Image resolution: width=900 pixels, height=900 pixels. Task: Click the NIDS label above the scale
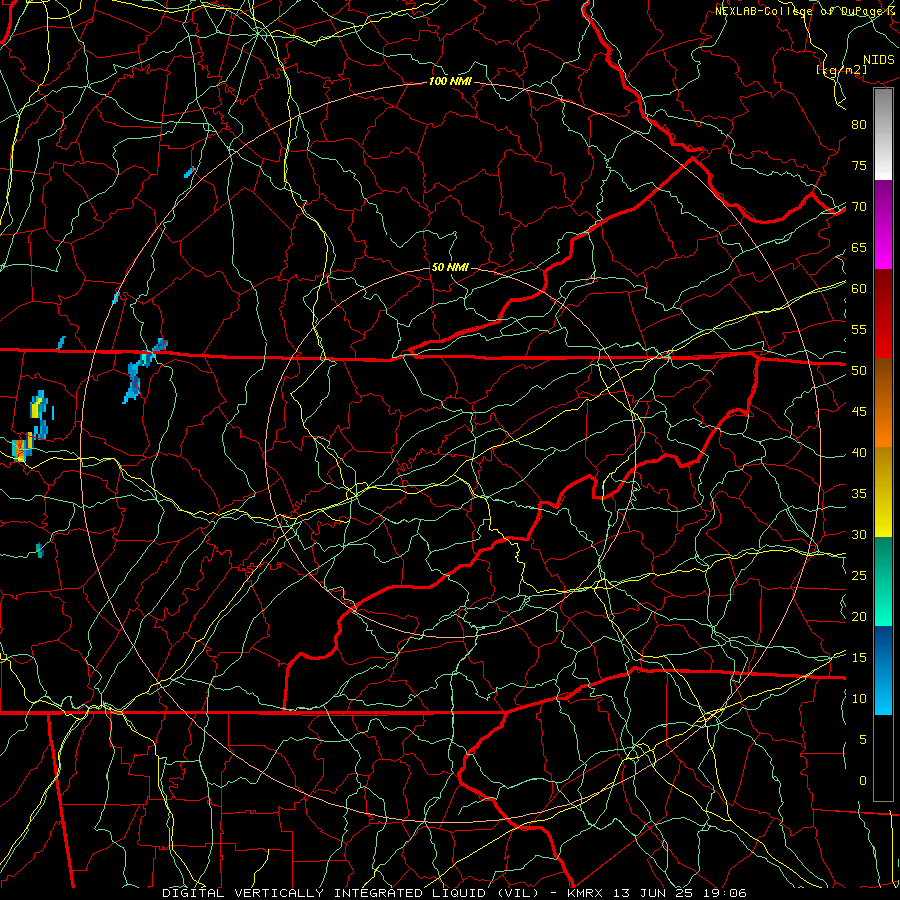(x=879, y=60)
